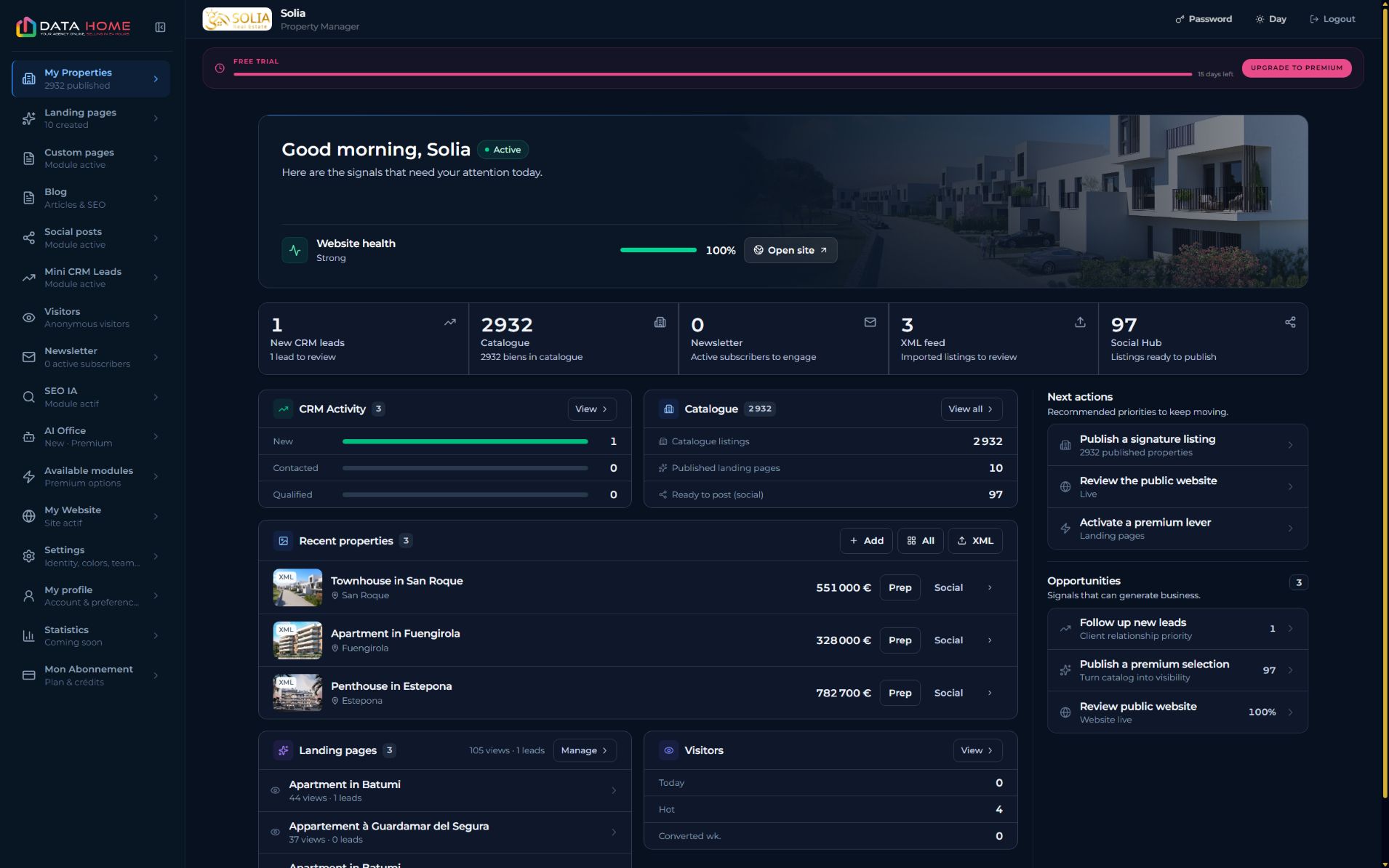This screenshot has width=1389, height=868.
Task: Open SEO IA menu item
Action: (x=91, y=397)
